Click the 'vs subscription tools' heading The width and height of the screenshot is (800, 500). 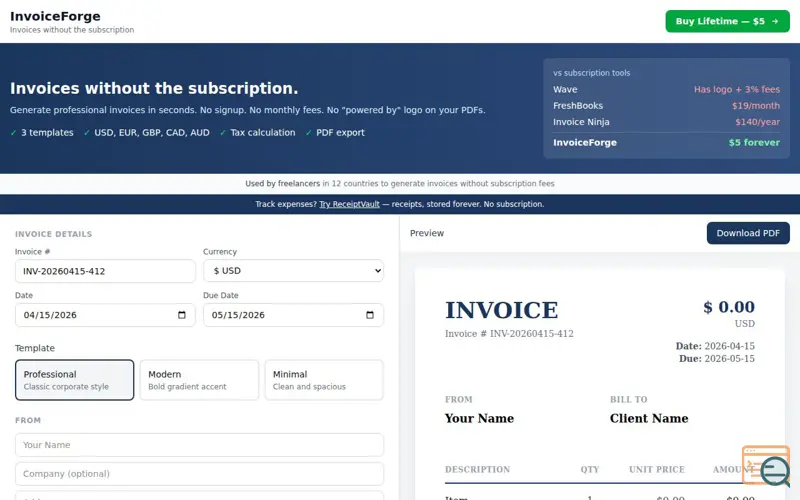pyautogui.click(x=591, y=73)
